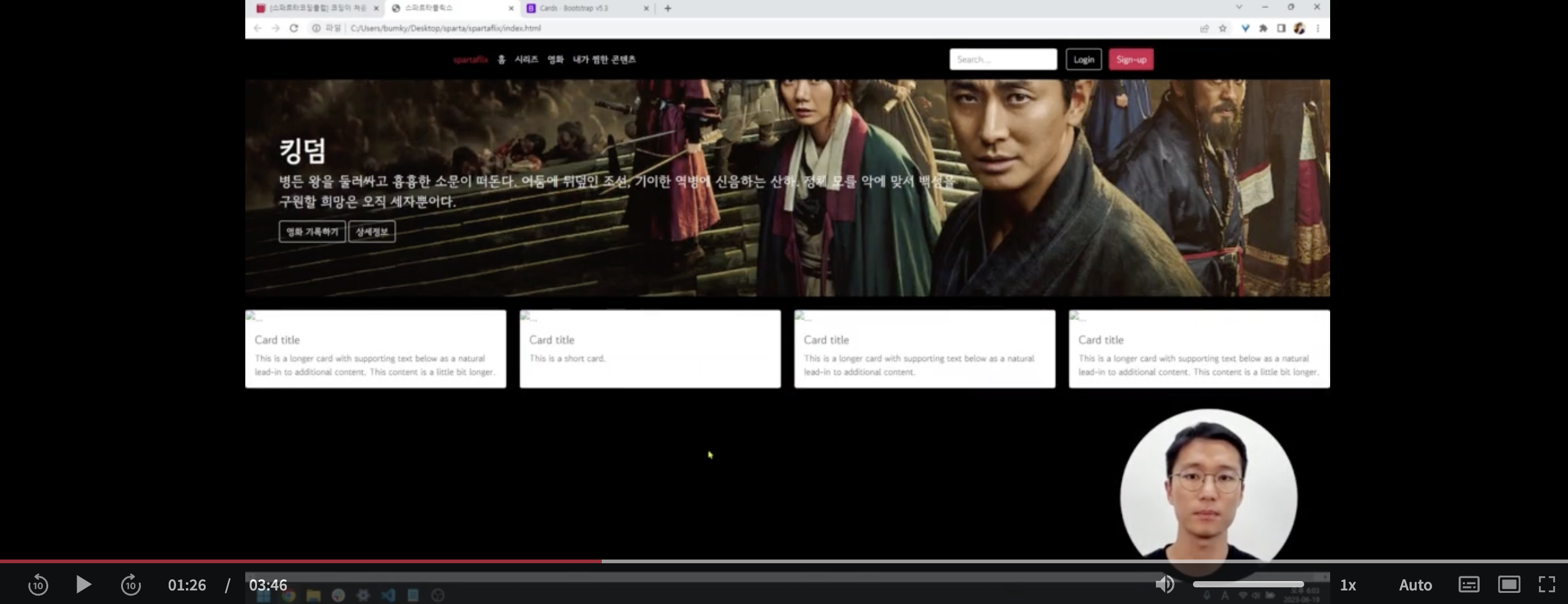Toggle the browser side panel
Screen dimensions: 1568x604
1281,28
